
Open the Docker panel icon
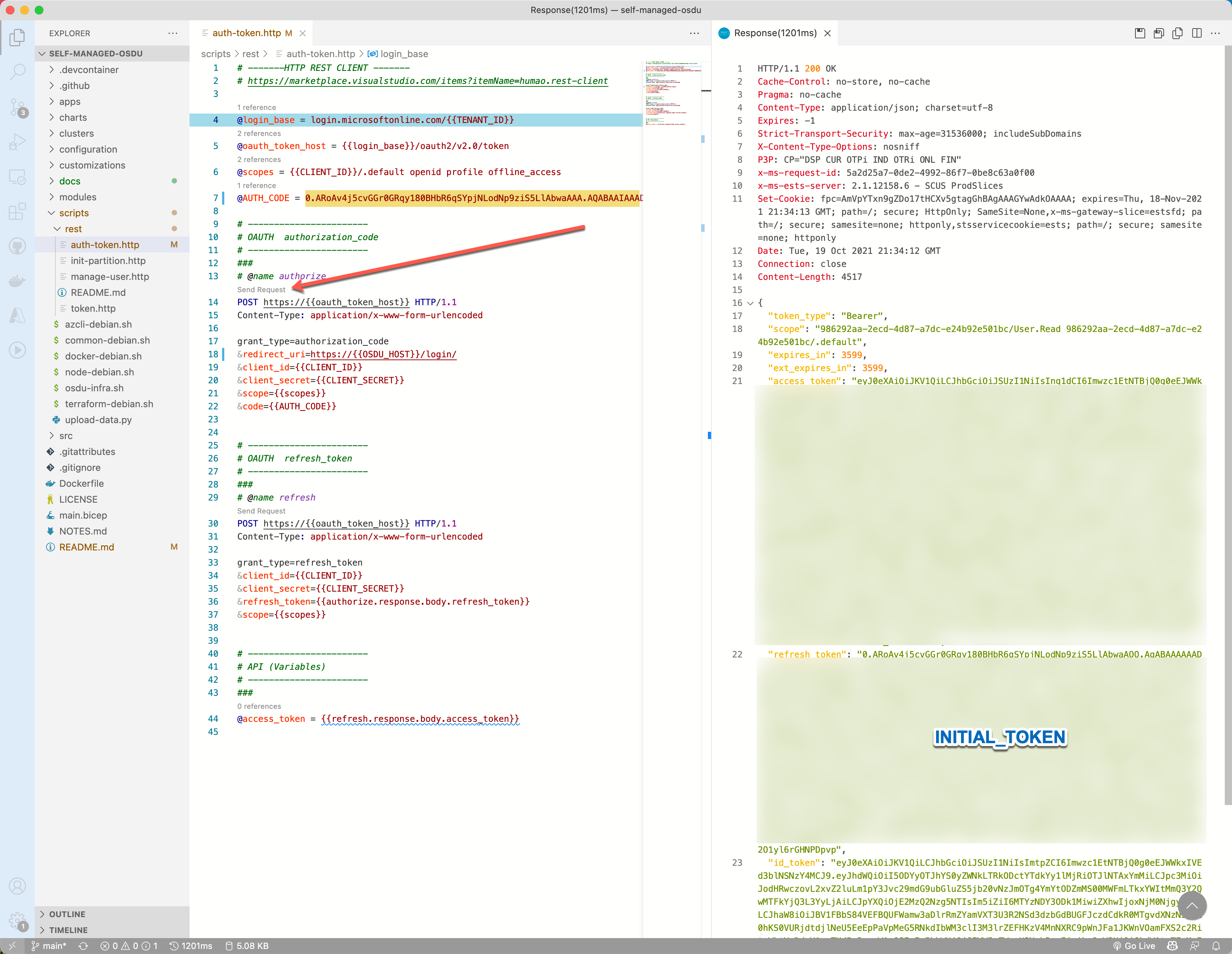point(17,281)
